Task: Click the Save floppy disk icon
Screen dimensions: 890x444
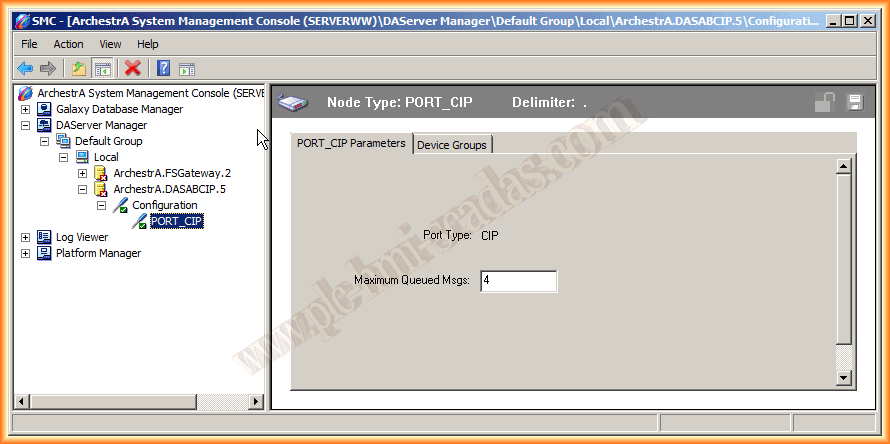Action: (854, 102)
